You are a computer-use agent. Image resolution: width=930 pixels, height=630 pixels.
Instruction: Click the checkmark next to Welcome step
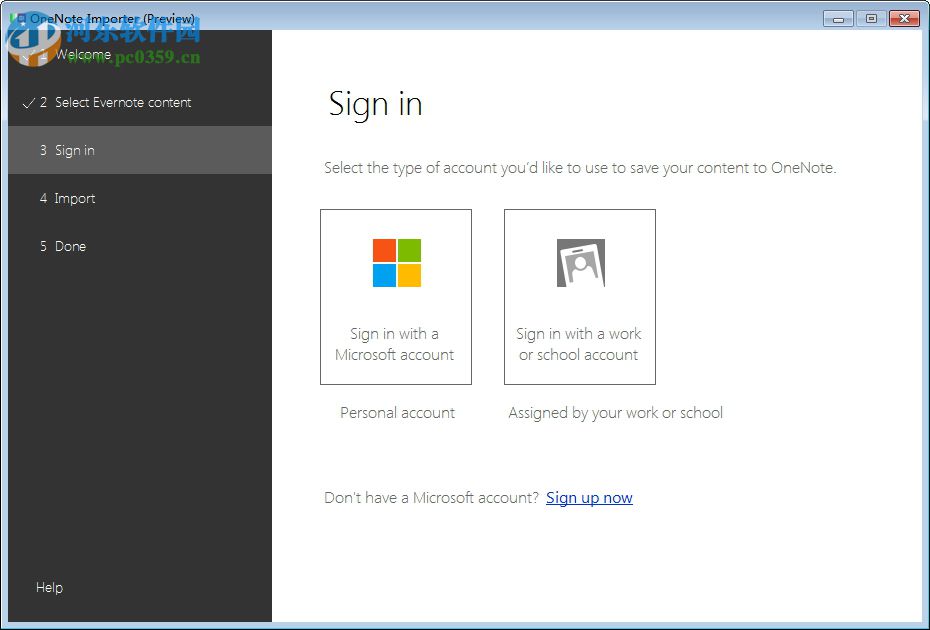(28, 54)
